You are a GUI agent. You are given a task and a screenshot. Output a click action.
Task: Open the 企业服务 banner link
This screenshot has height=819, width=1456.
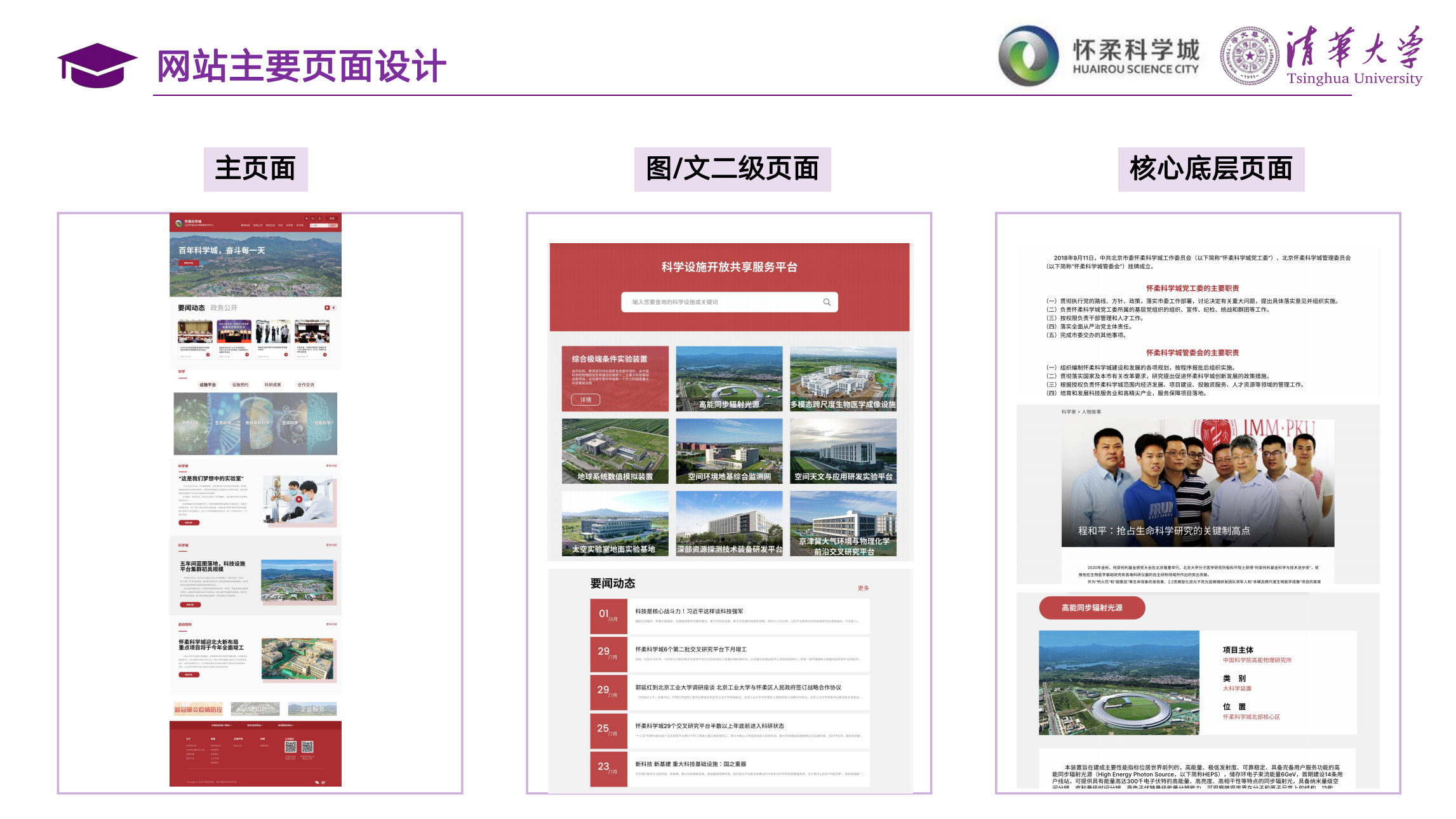313,710
